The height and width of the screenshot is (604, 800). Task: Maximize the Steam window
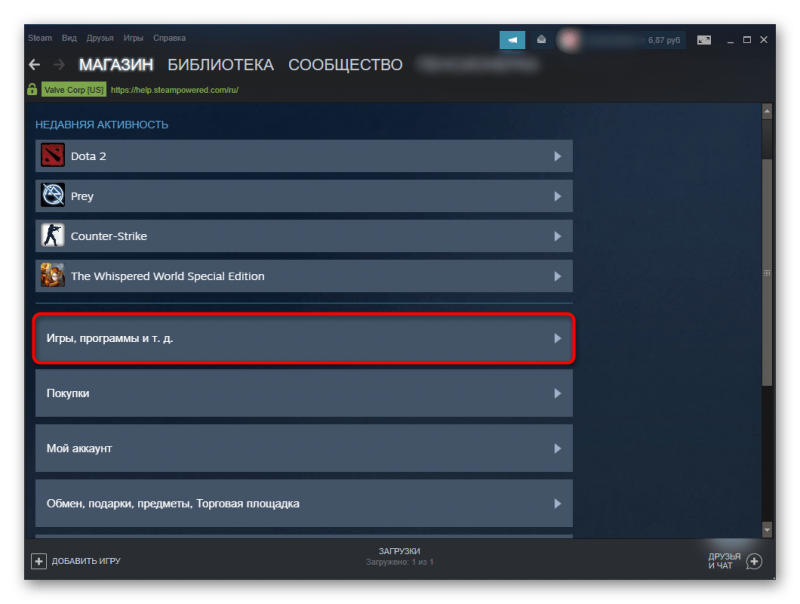tap(747, 40)
